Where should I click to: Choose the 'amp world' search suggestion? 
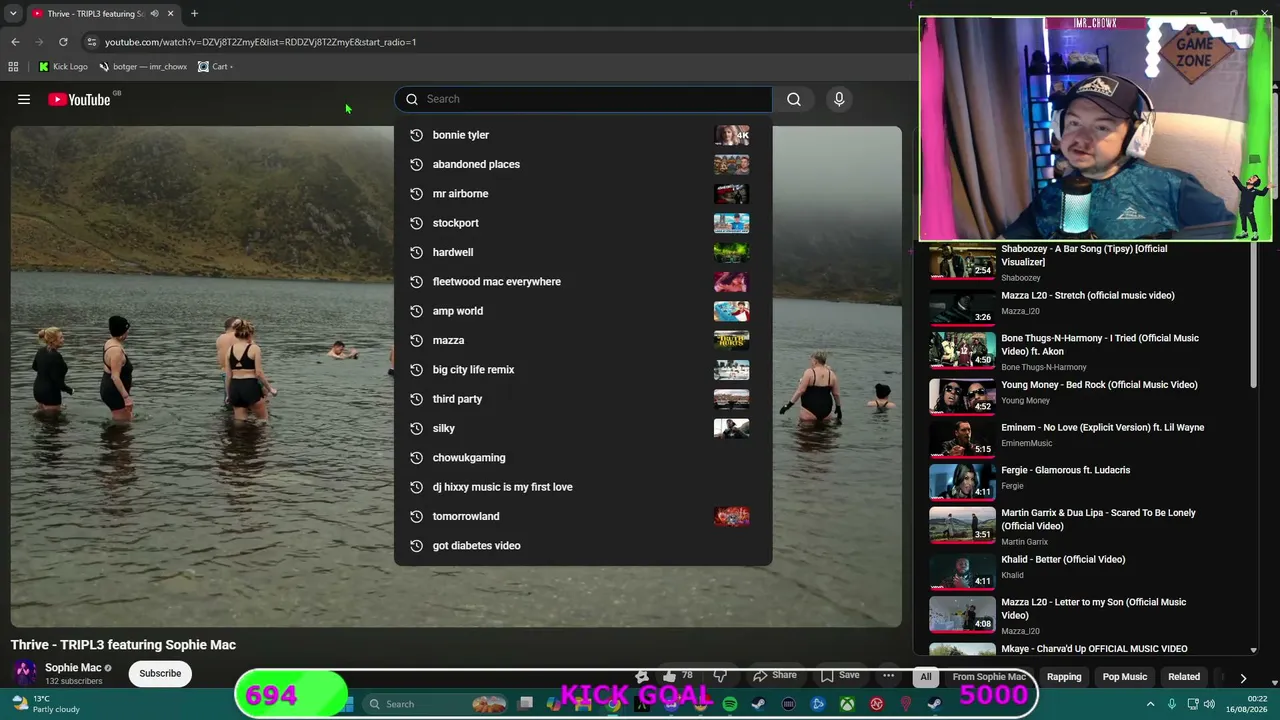point(583,311)
